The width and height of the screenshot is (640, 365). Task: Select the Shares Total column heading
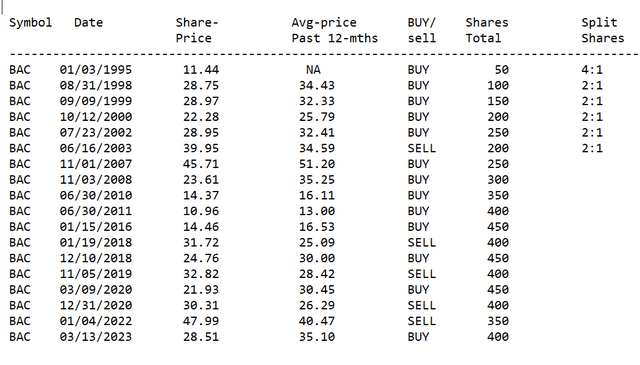pos(487,30)
